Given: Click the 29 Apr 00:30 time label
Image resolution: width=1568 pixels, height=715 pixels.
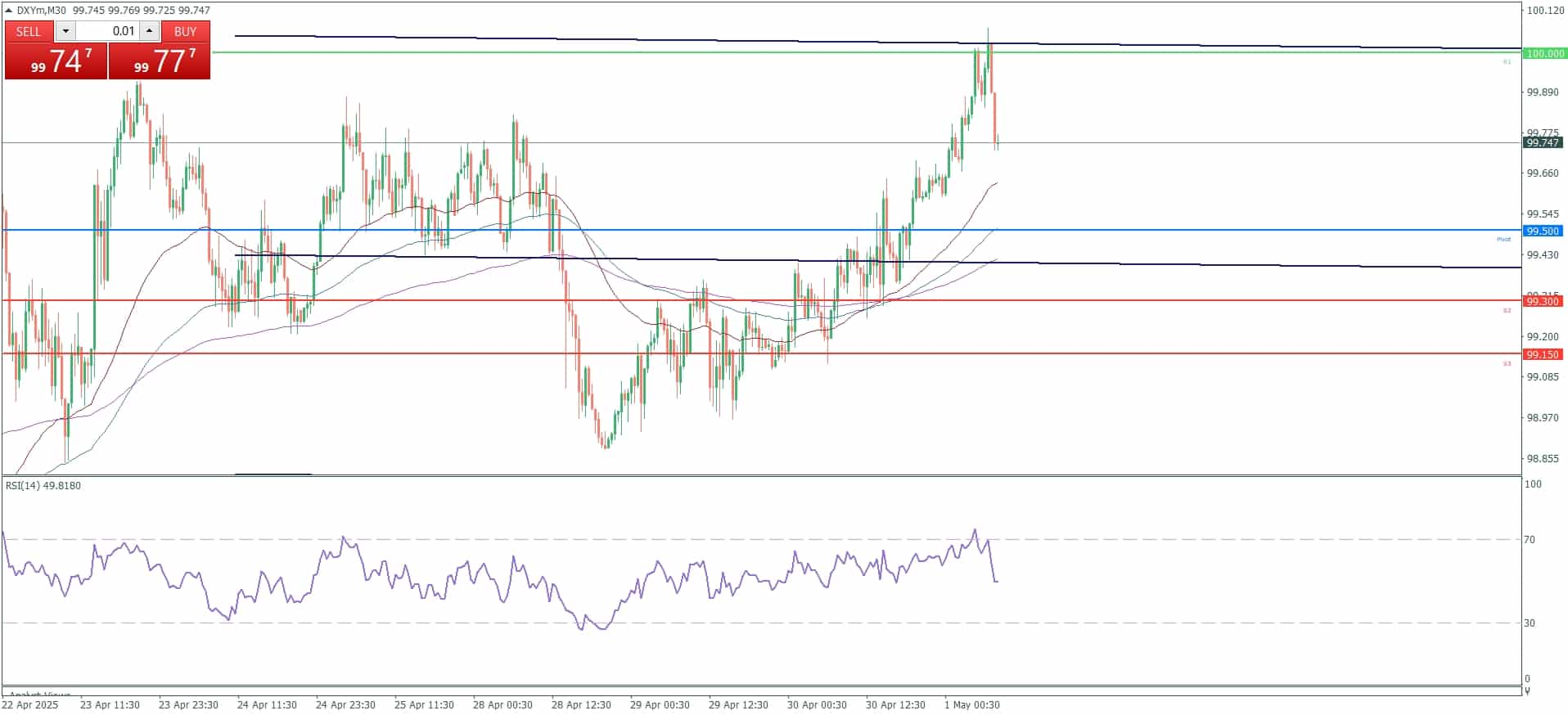Looking at the screenshot, I should (660, 705).
